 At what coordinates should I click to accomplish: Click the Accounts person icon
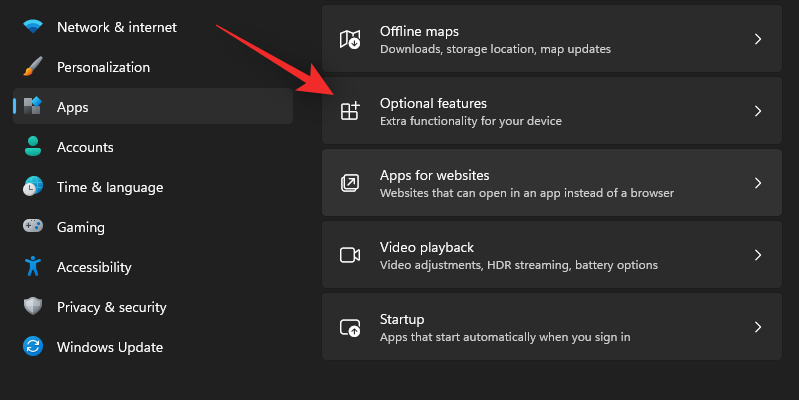coord(33,147)
